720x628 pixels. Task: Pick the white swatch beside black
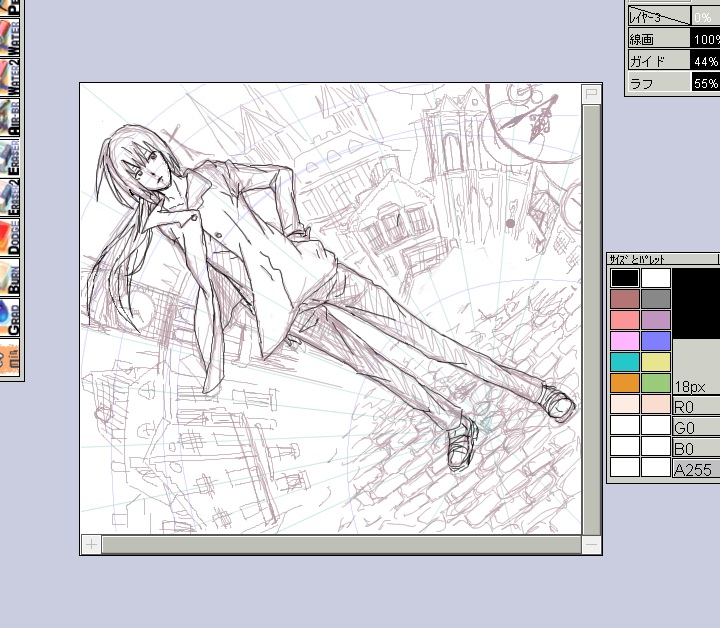pyautogui.click(x=656, y=278)
